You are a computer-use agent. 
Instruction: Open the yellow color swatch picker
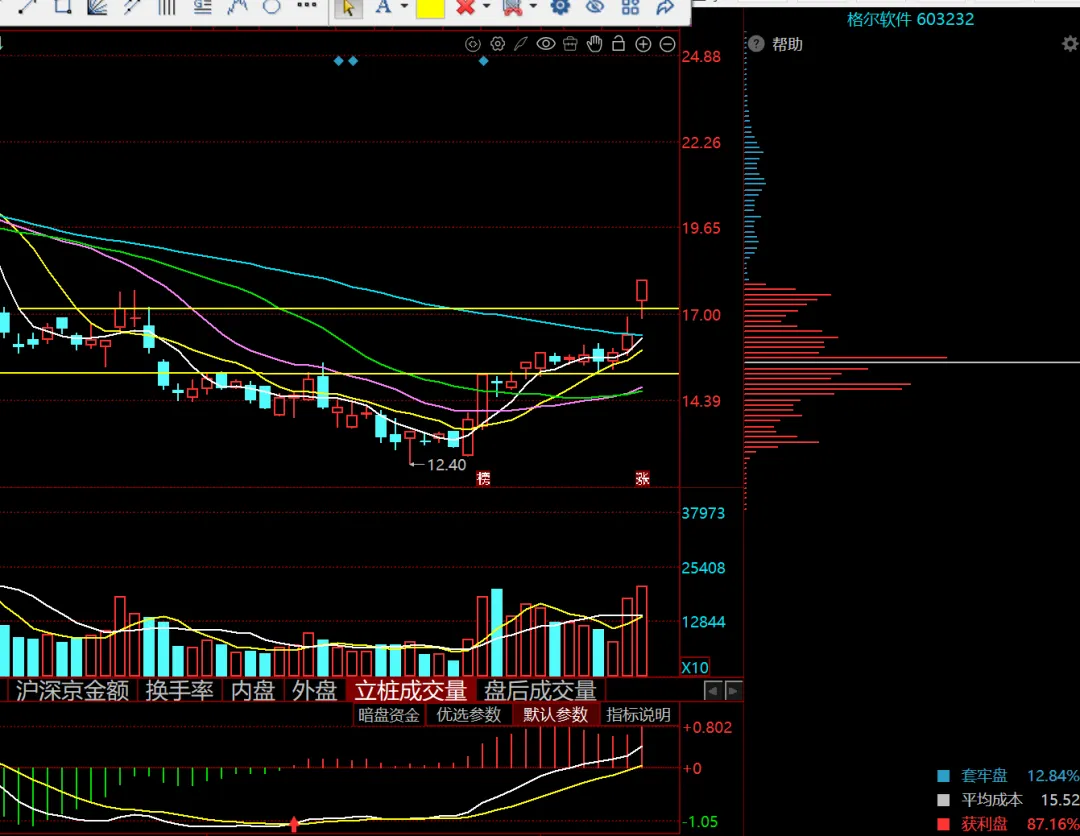(x=430, y=8)
